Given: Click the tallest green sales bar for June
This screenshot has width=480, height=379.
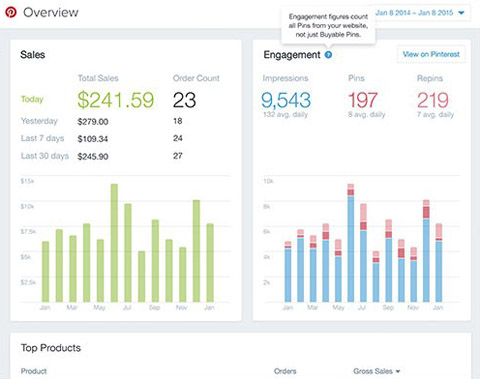Looking at the screenshot, I should pyautogui.click(x=114, y=243).
